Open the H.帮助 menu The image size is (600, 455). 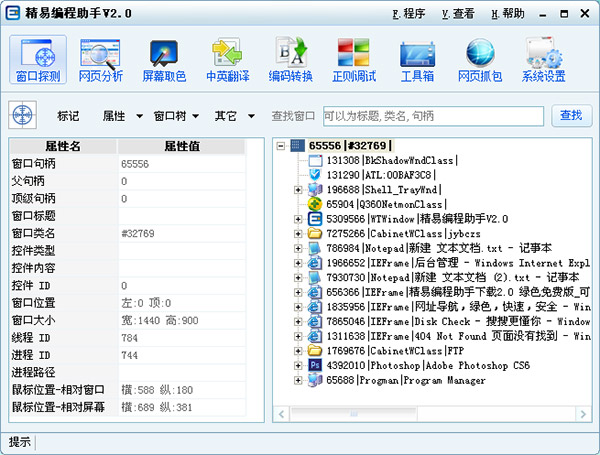(507, 14)
